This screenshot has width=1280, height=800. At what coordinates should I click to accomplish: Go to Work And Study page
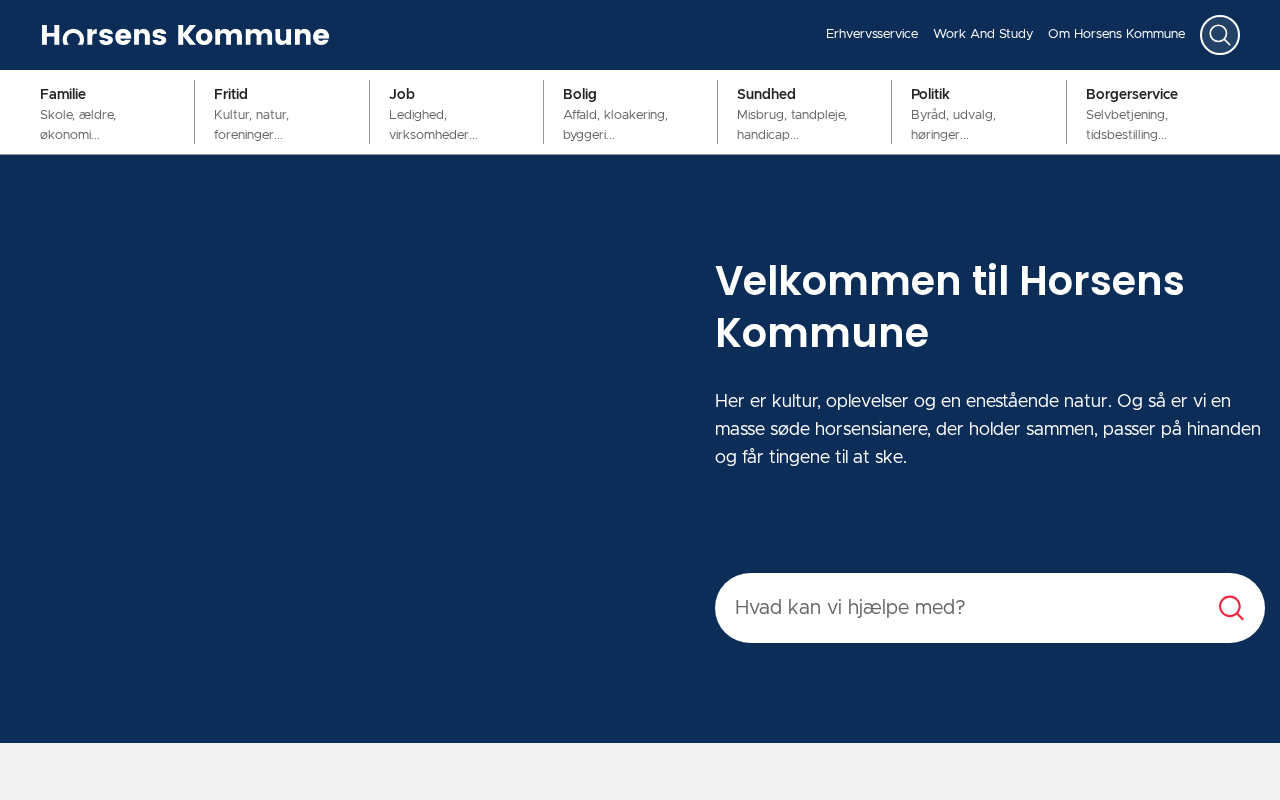[x=983, y=34]
